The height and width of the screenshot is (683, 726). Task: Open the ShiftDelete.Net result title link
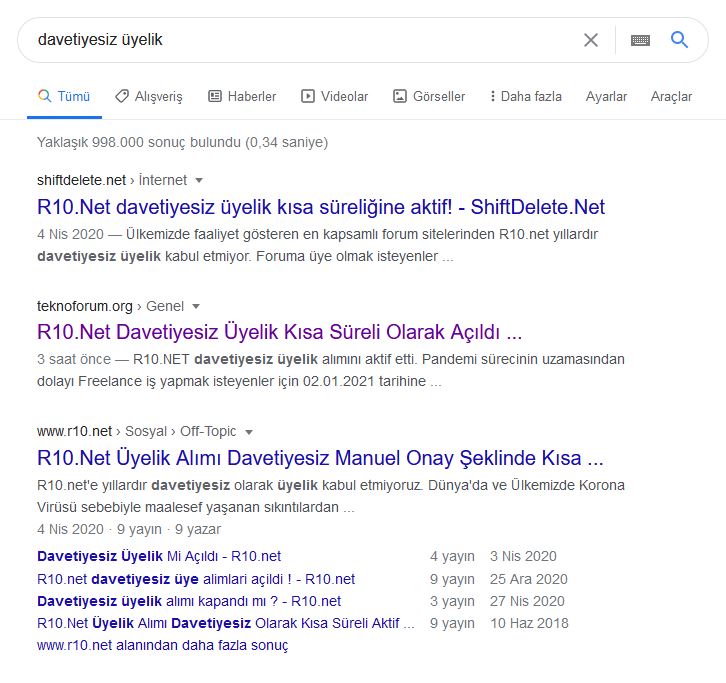click(321, 207)
